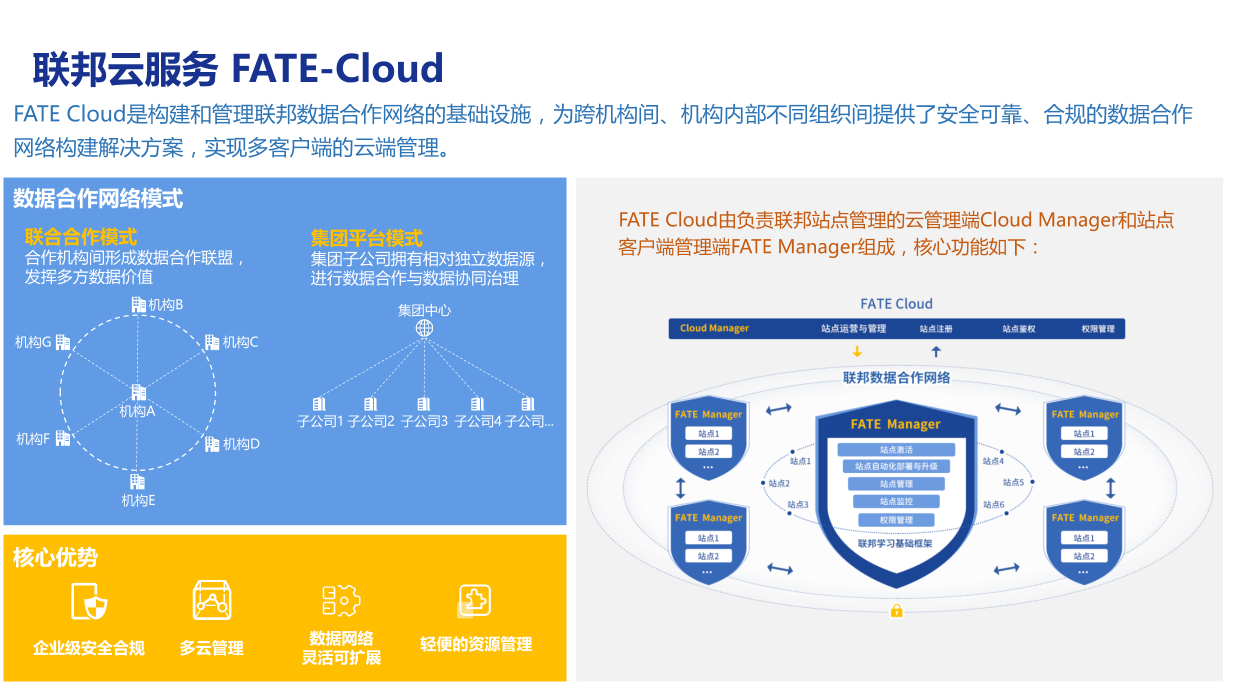Select the server icon above 子公司1
Viewport: 1241px width, 694px height.
(x=319, y=404)
